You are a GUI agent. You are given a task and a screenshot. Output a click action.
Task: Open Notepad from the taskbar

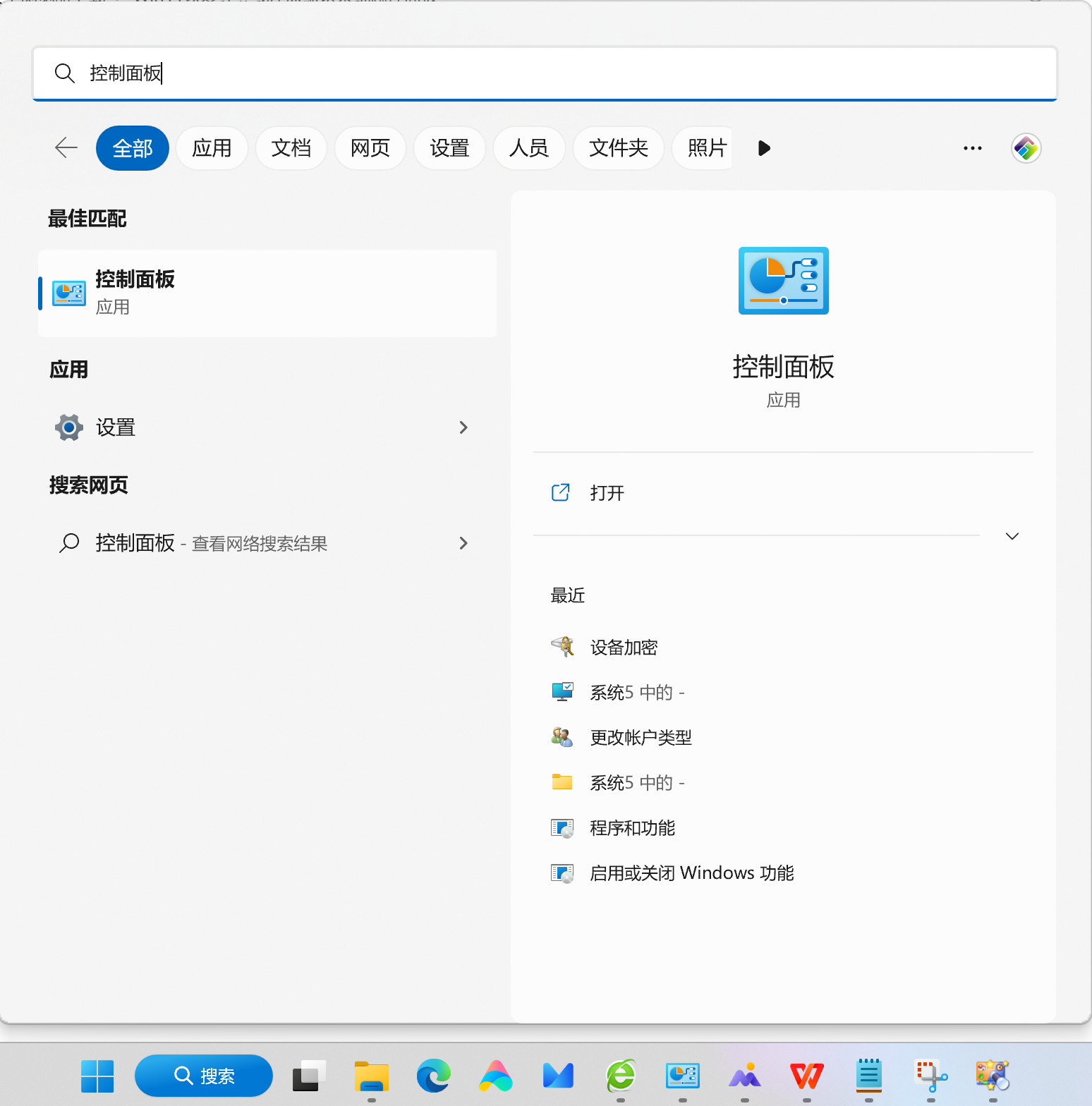pos(869,1076)
